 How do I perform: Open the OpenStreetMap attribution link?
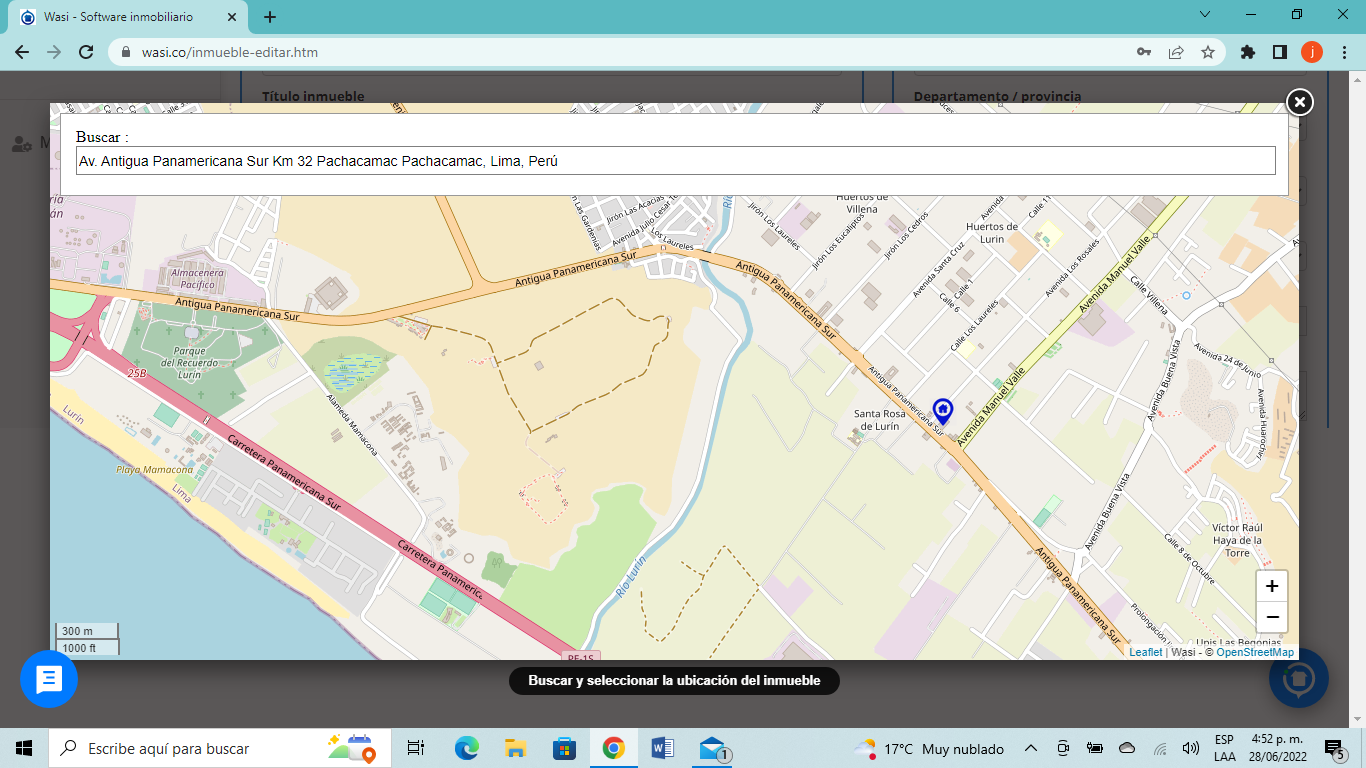(x=1255, y=652)
